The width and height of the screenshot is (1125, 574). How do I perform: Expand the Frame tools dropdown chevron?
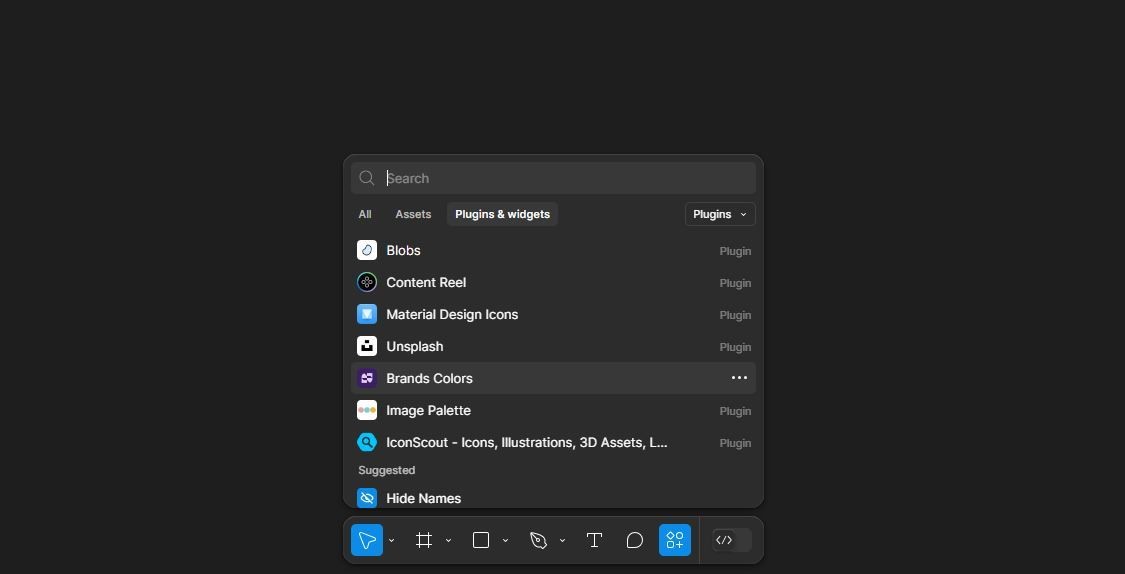(448, 540)
